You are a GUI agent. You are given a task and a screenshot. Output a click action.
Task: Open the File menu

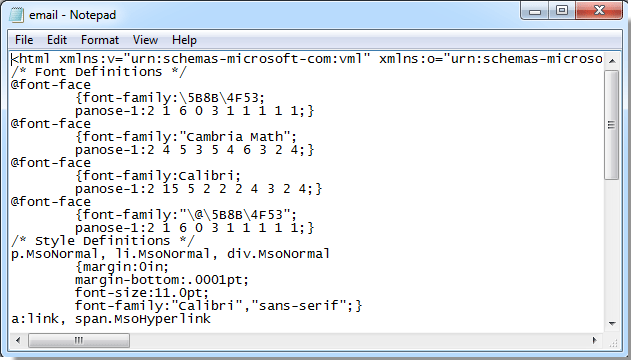24,40
